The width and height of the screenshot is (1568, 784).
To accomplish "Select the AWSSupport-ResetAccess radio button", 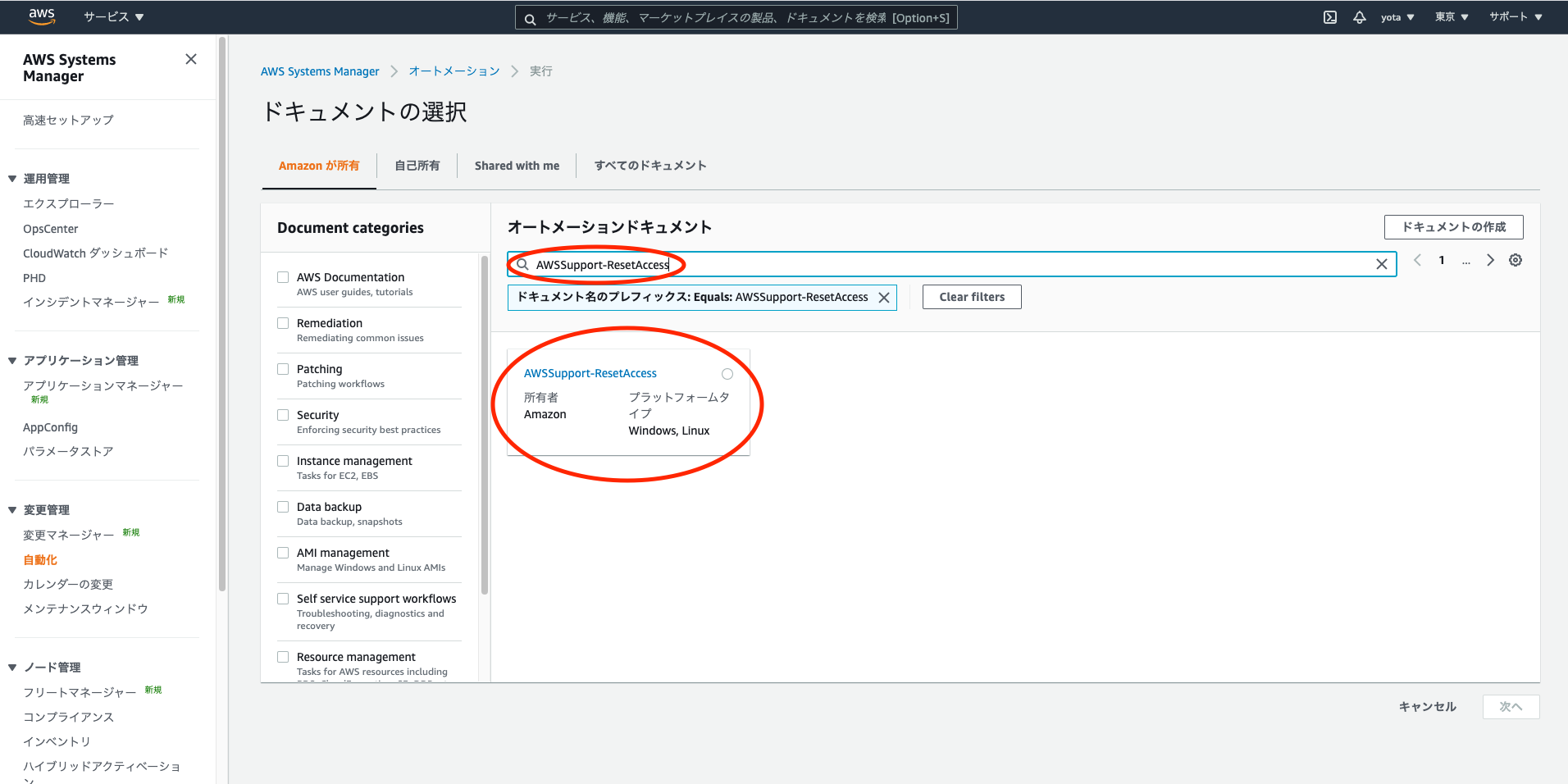I will [727, 374].
